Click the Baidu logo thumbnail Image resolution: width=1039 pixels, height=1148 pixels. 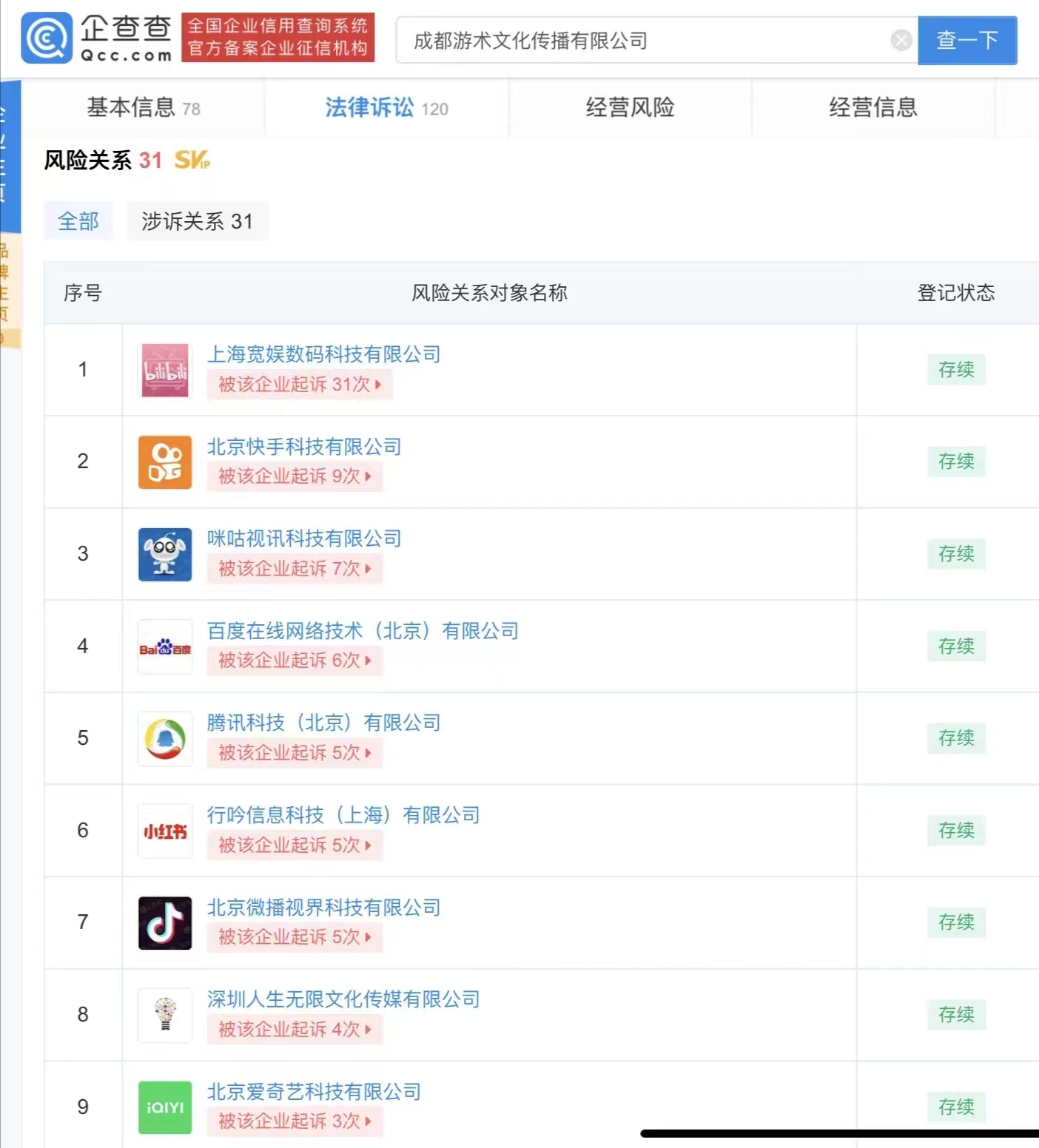click(x=164, y=647)
